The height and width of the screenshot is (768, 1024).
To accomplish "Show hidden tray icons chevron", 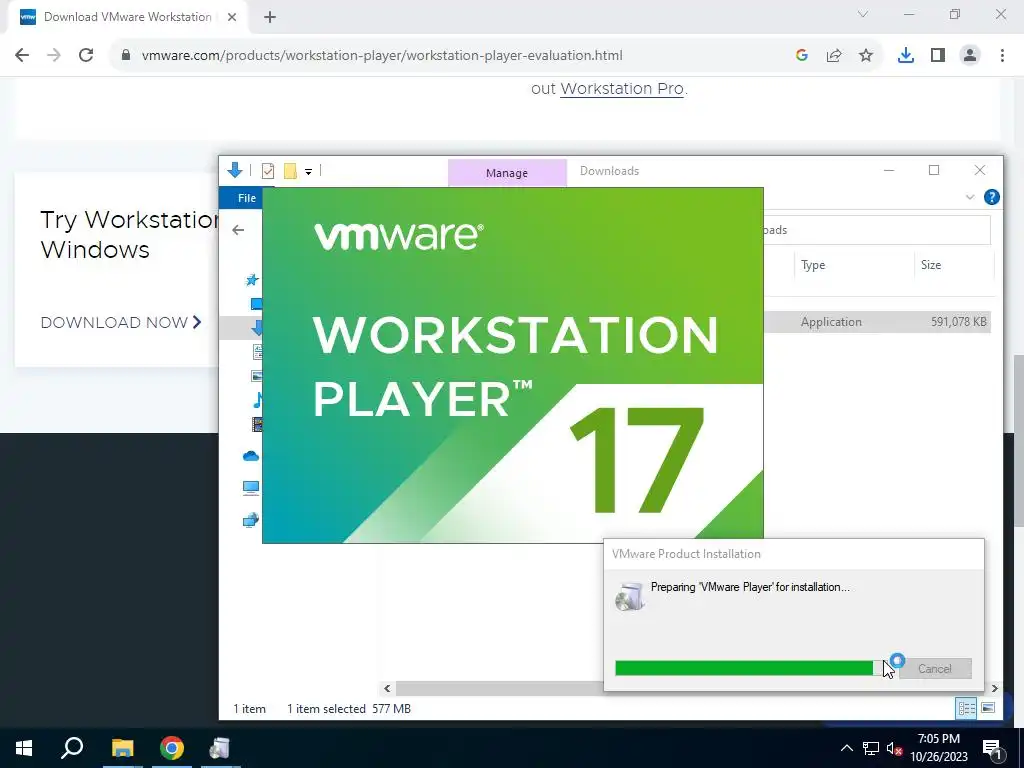I will click(846, 748).
